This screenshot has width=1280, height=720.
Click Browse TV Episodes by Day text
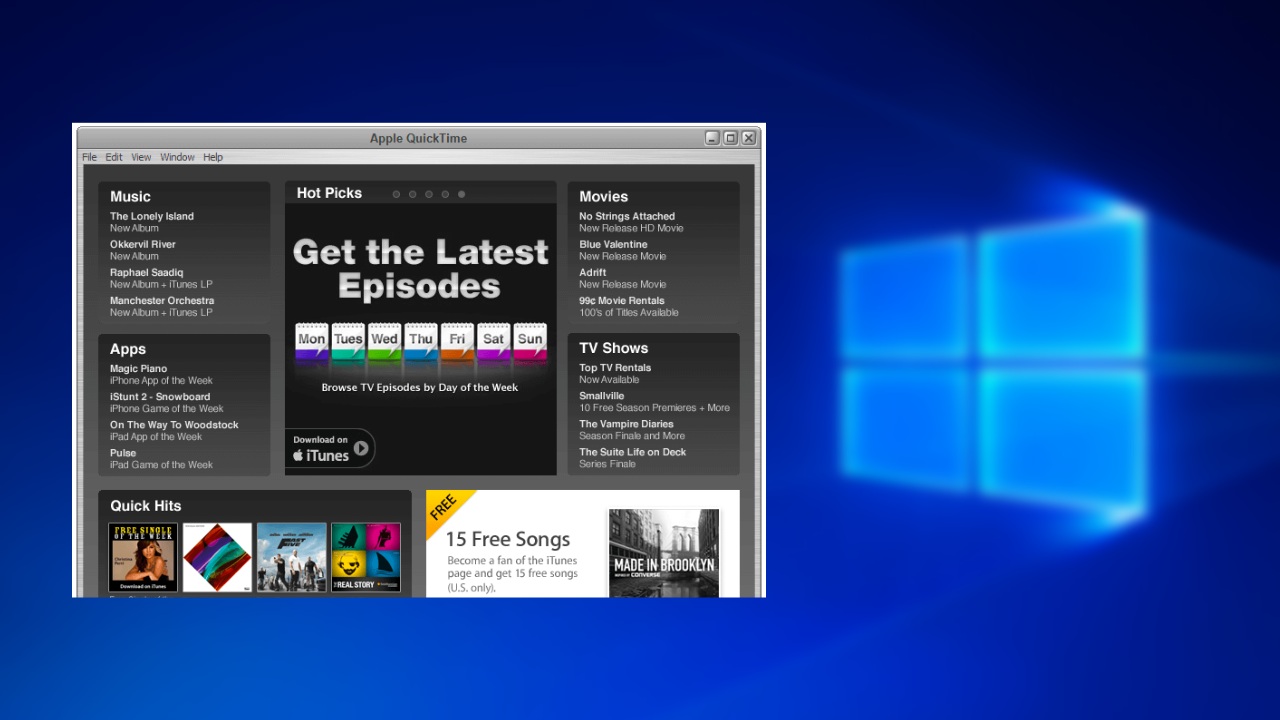pos(420,387)
